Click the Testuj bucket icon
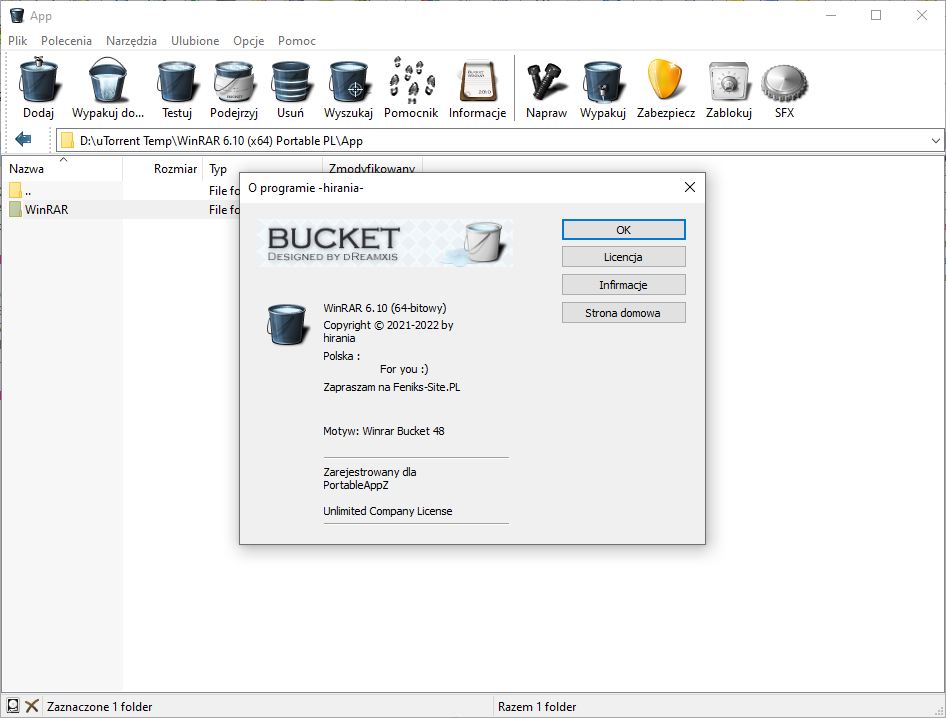This screenshot has width=946, height=718. [x=177, y=81]
